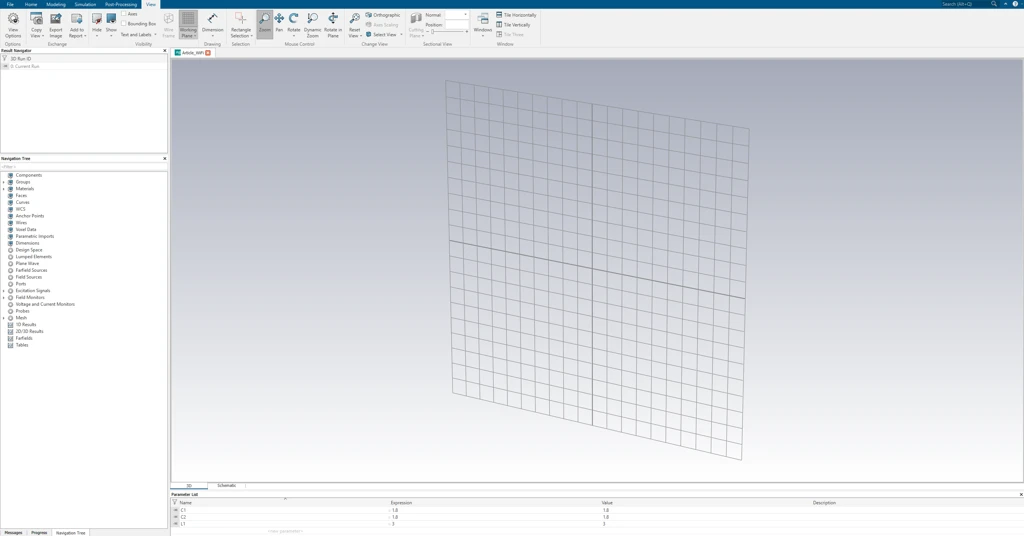This screenshot has height=536, width=1024.
Task: Open Select View dropdown
Action: 384,35
